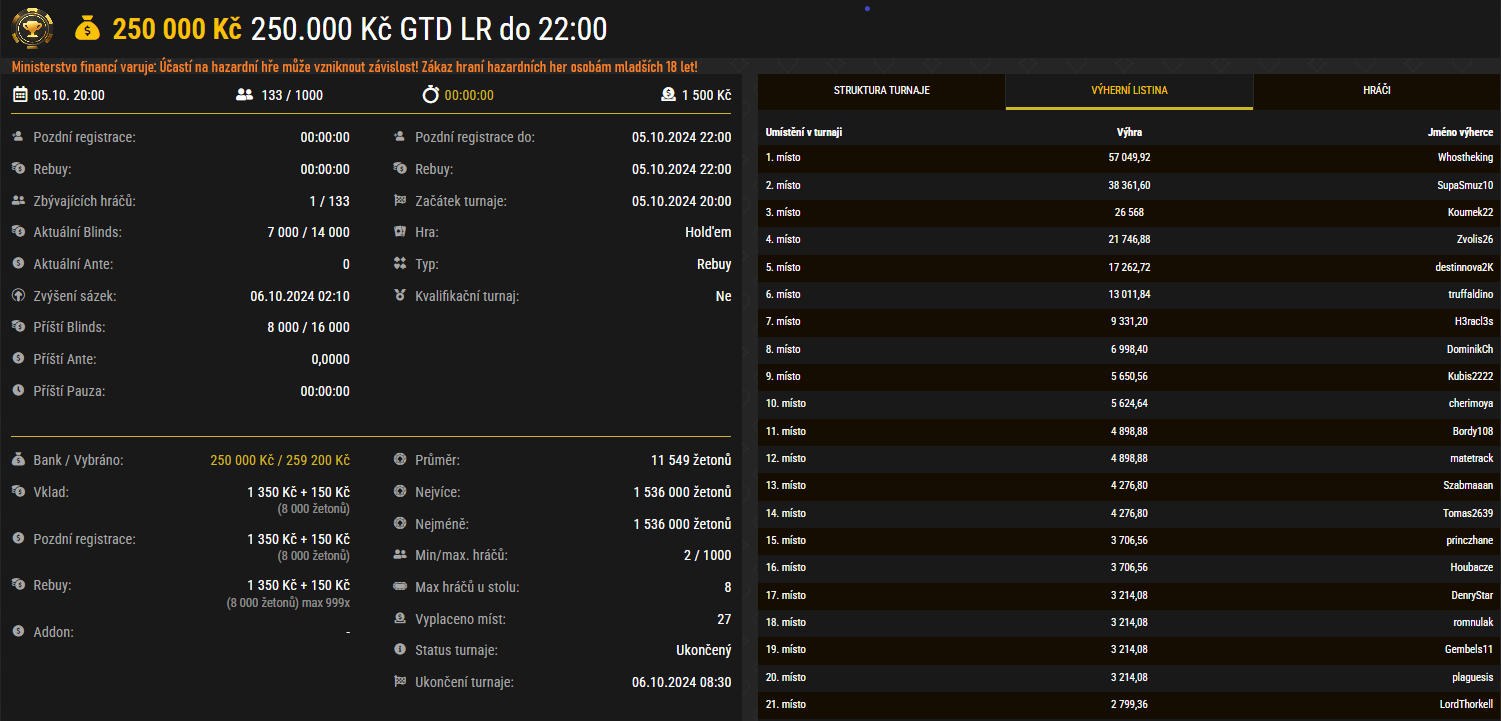The width and height of the screenshot is (1501, 721).
Task: Click the icon beside Vyplaceno míst
Action: coord(400,619)
